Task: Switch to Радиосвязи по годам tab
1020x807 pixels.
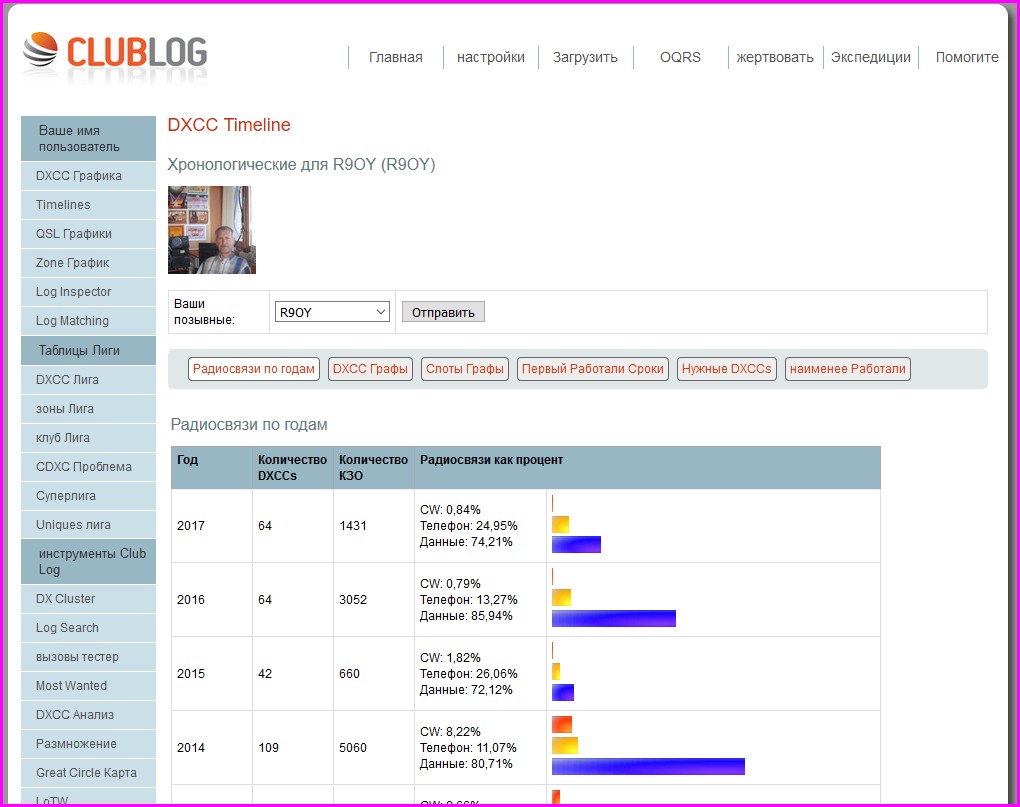Action: pos(254,369)
